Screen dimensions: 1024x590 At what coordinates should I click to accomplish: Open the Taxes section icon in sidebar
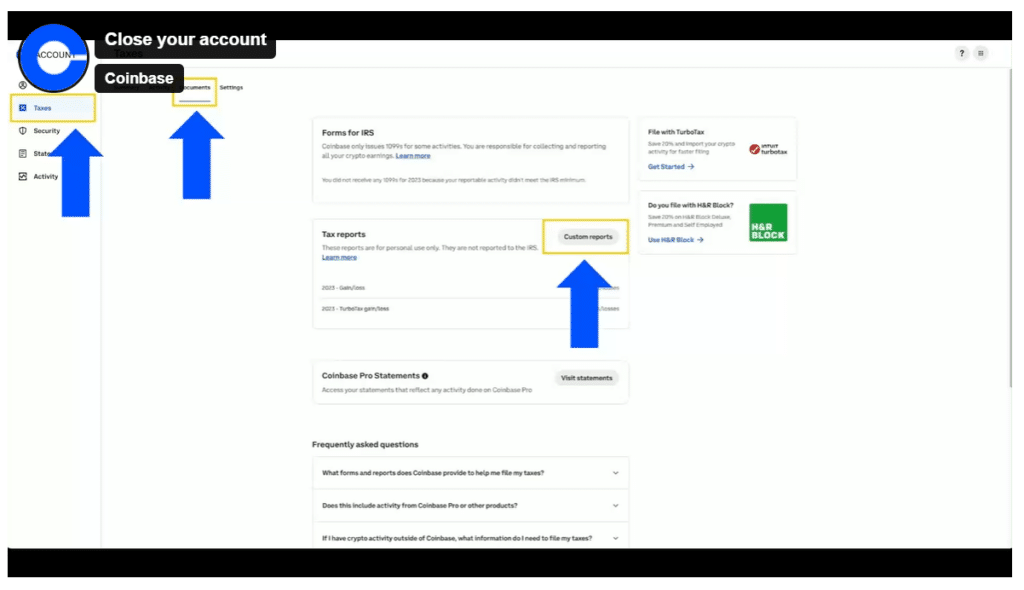click(23, 108)
